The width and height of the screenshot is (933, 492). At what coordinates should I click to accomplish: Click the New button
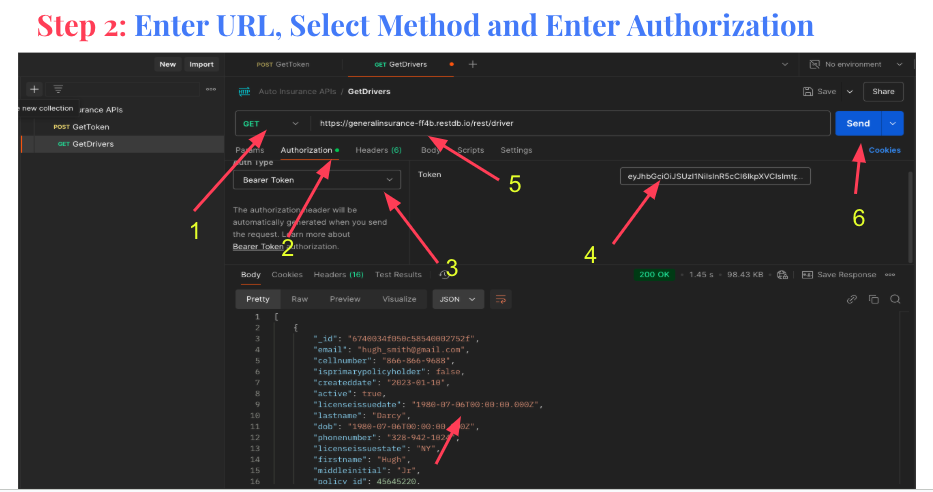[x=168, y=64]
